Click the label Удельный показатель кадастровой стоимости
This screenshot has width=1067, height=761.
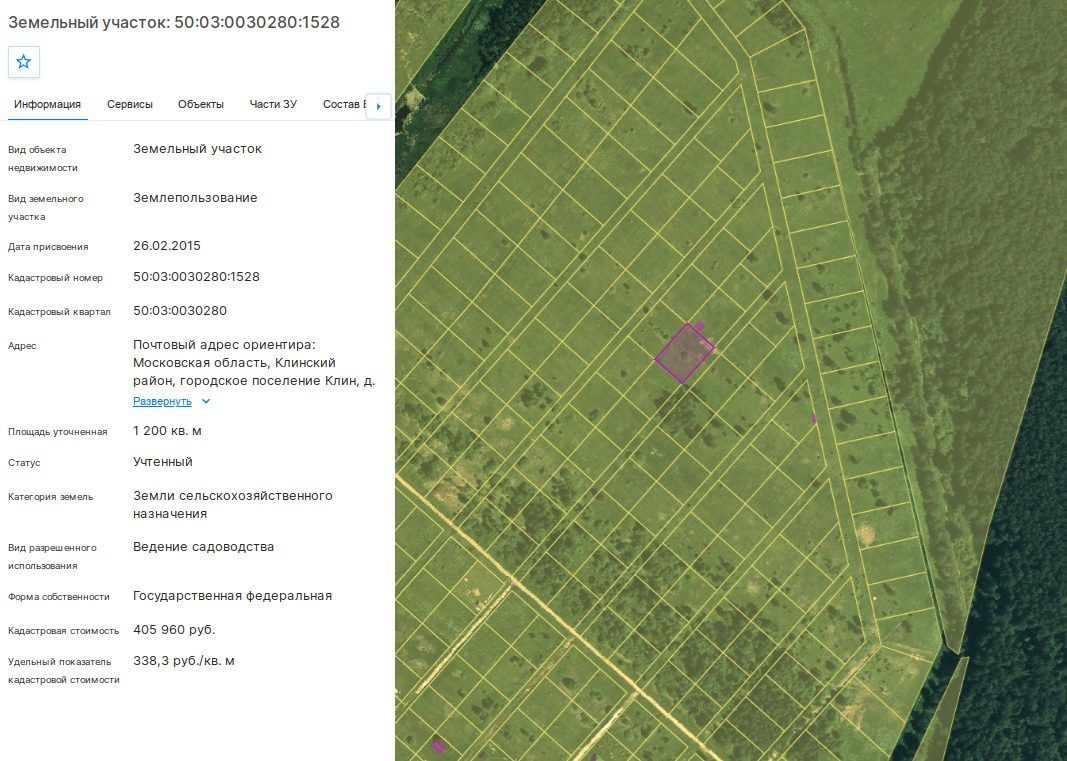pyautogui.click(x=64, y=670)
